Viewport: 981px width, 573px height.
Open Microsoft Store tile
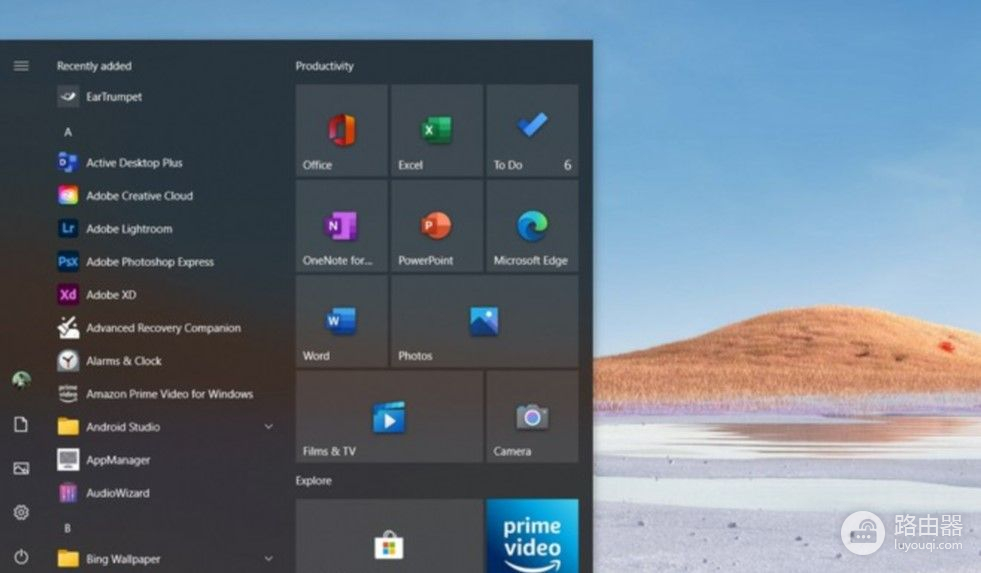click(389, 536)
